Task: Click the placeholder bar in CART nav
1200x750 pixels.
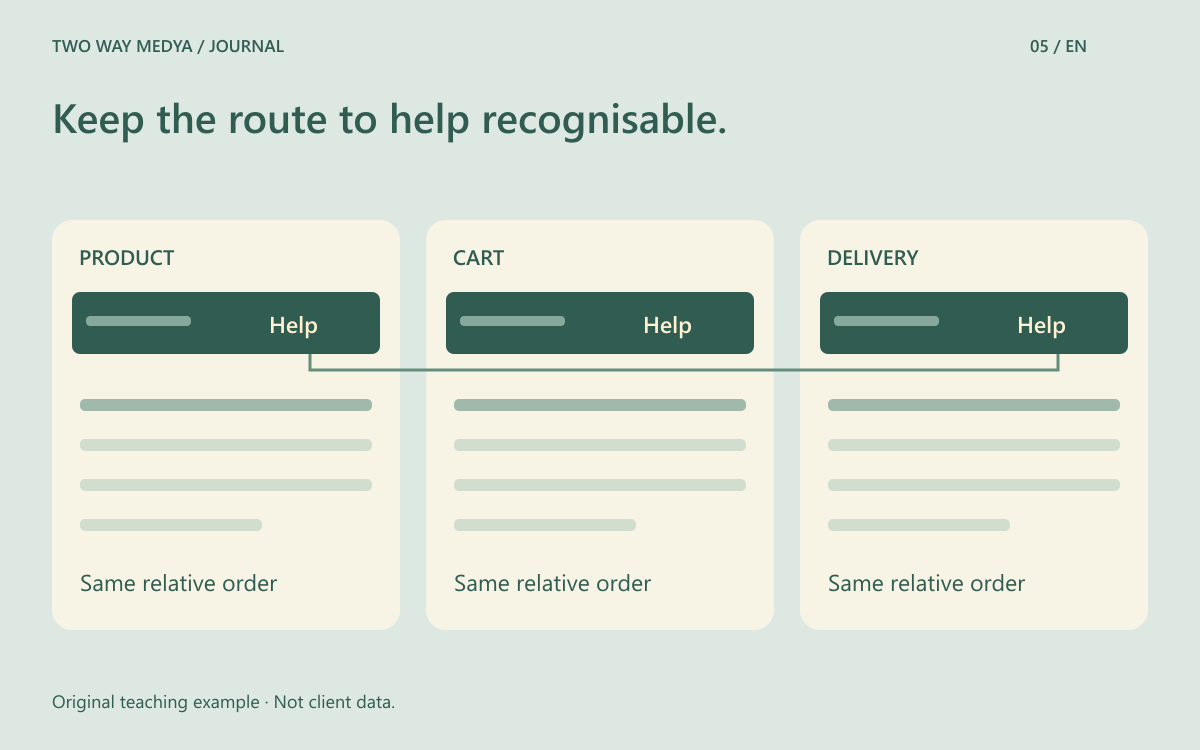Action: (512, 321)
